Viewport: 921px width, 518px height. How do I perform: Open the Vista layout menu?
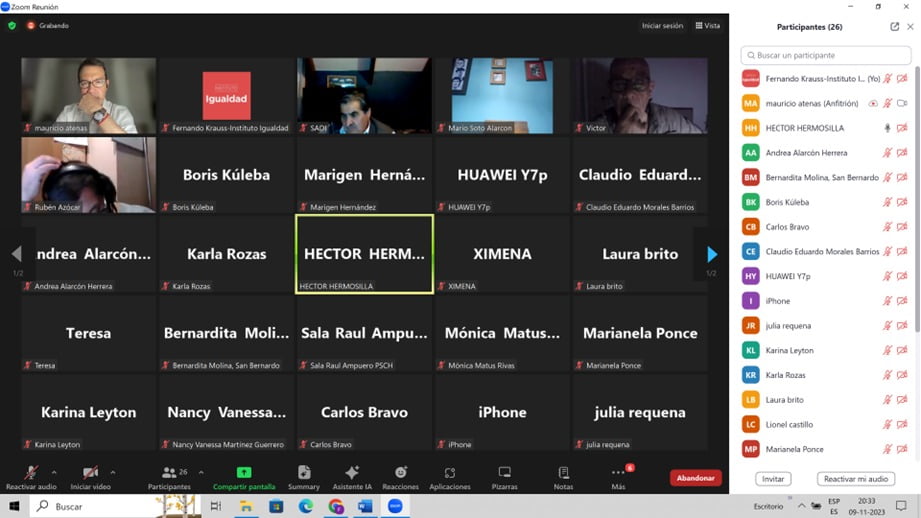707,26
